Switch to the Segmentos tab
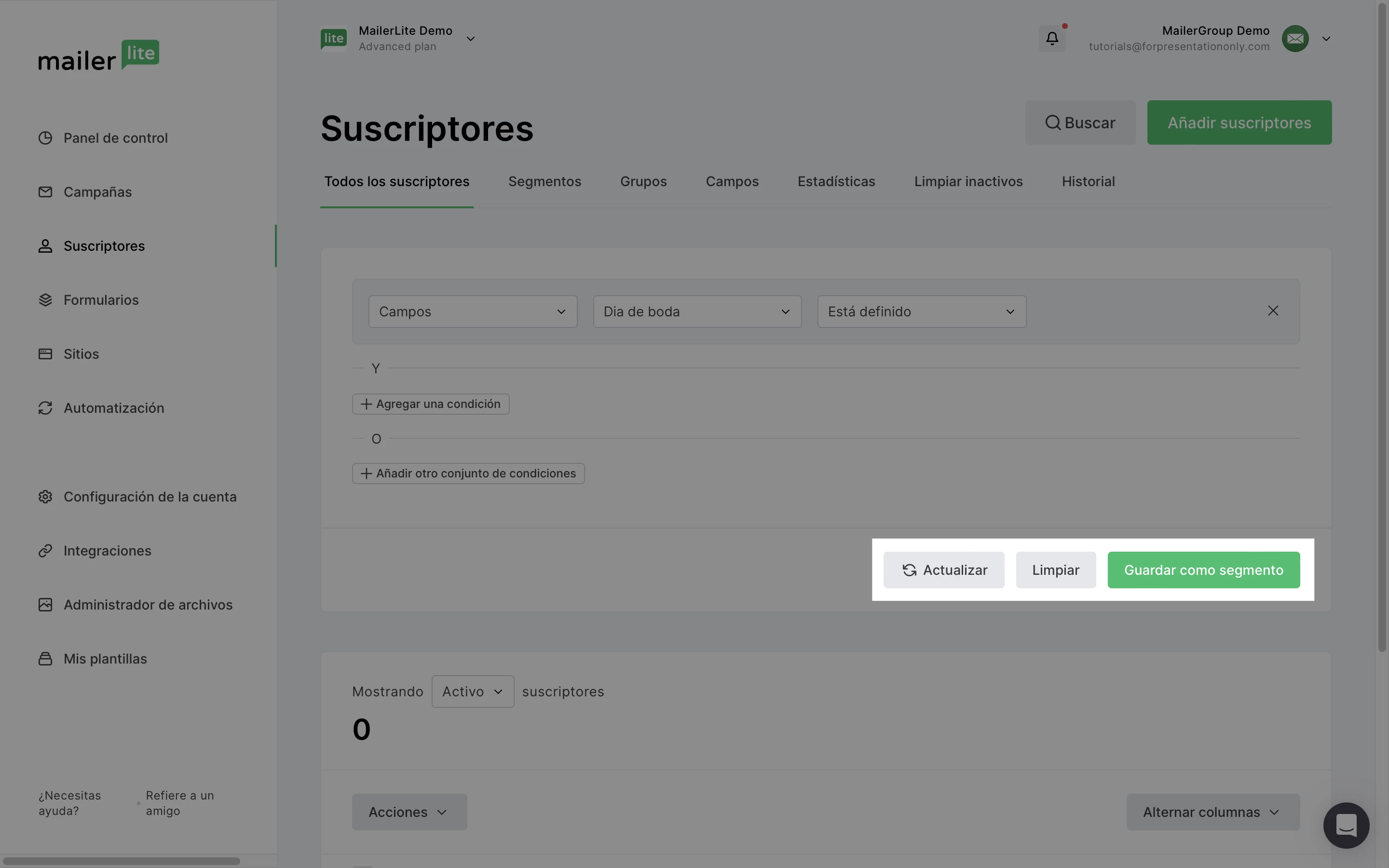1389x868 pixels. (544, 181)
